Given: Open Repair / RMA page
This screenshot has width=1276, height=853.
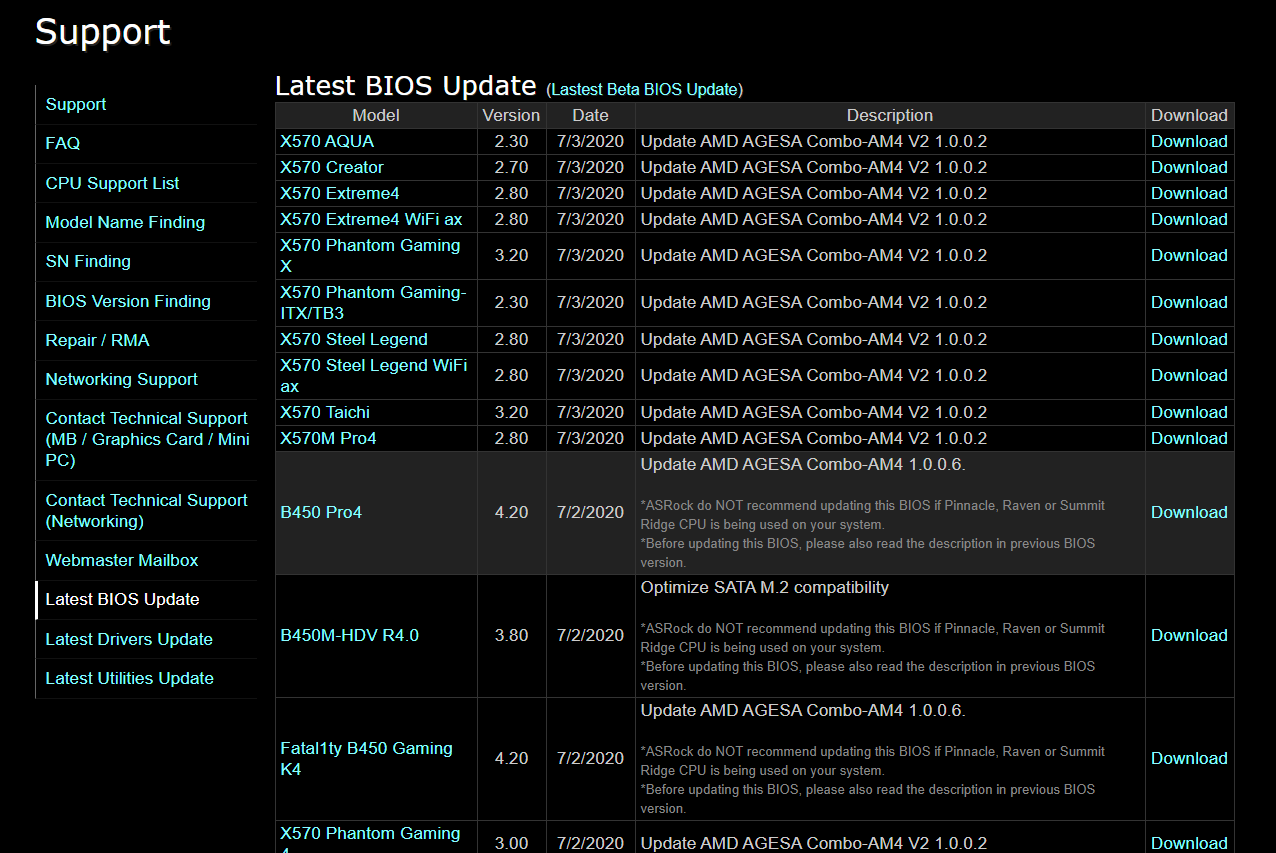Looking at the screenshot, I should (x=98, y=340).
